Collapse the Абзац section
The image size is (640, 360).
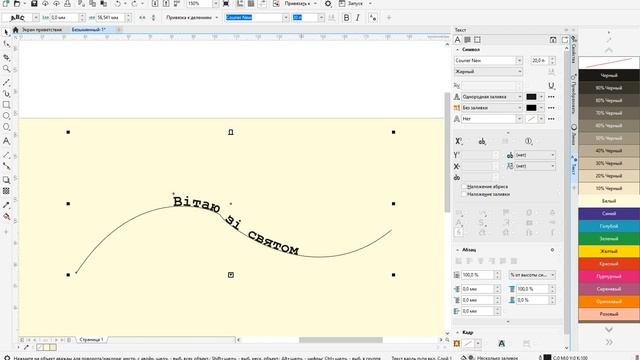tap(457, 250)
